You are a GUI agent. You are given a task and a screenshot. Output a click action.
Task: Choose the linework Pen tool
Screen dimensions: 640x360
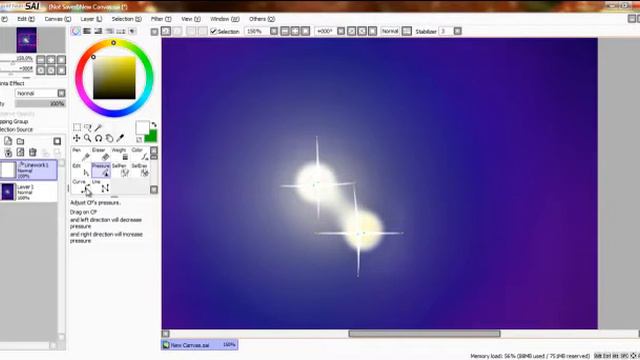point(81,154)
